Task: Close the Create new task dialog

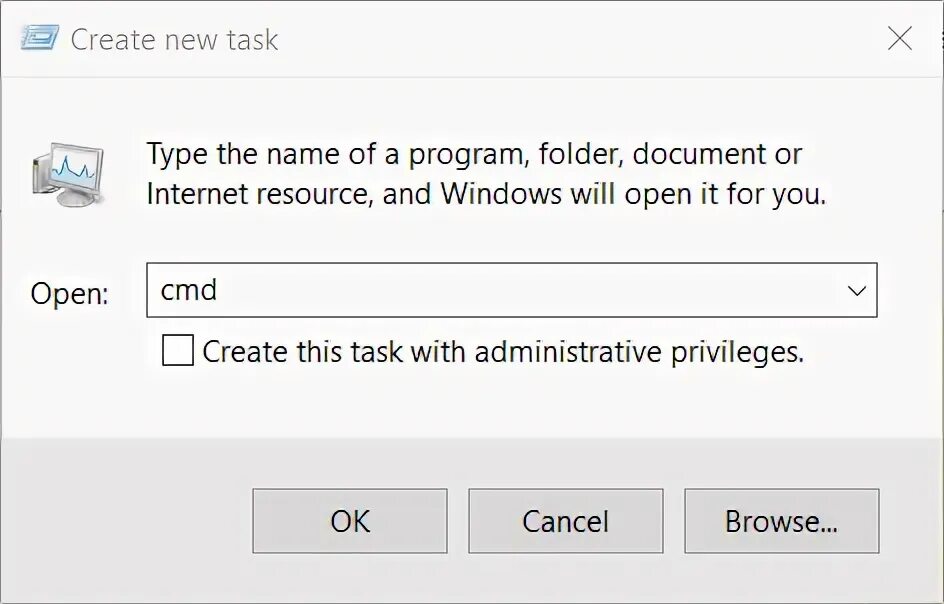Action: pyautogui.click(x=899, y=39)
